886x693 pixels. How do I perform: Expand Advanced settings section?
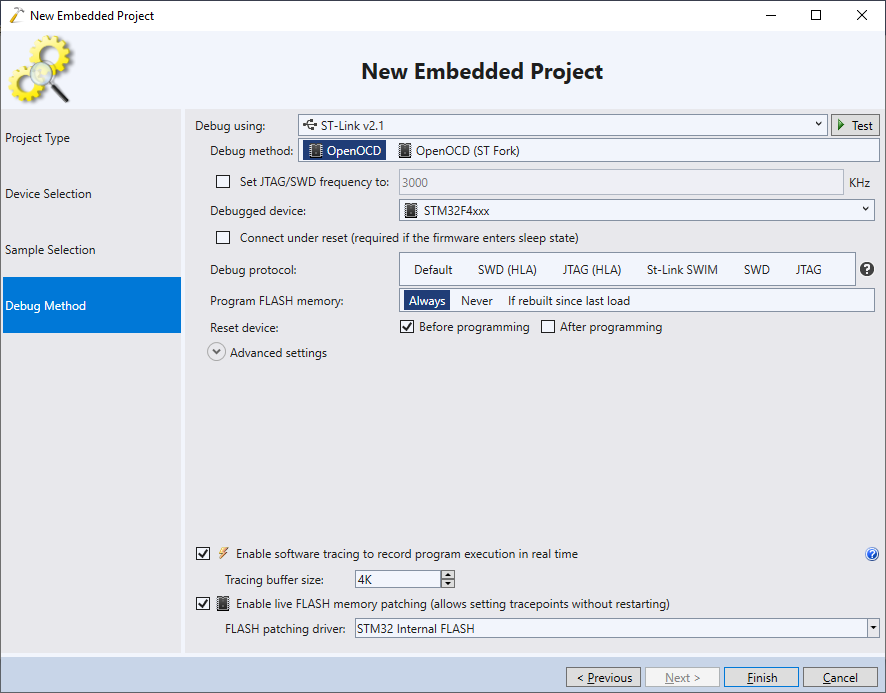tap(216, 352)
